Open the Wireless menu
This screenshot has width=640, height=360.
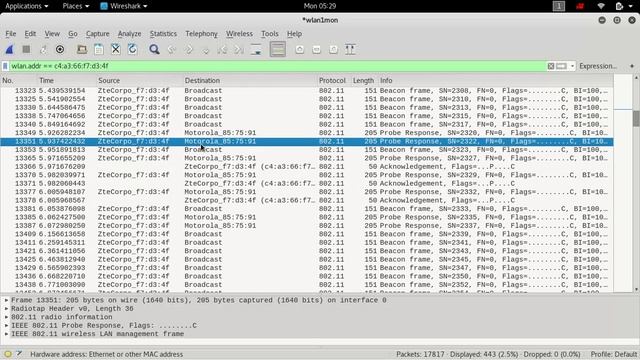239,34
